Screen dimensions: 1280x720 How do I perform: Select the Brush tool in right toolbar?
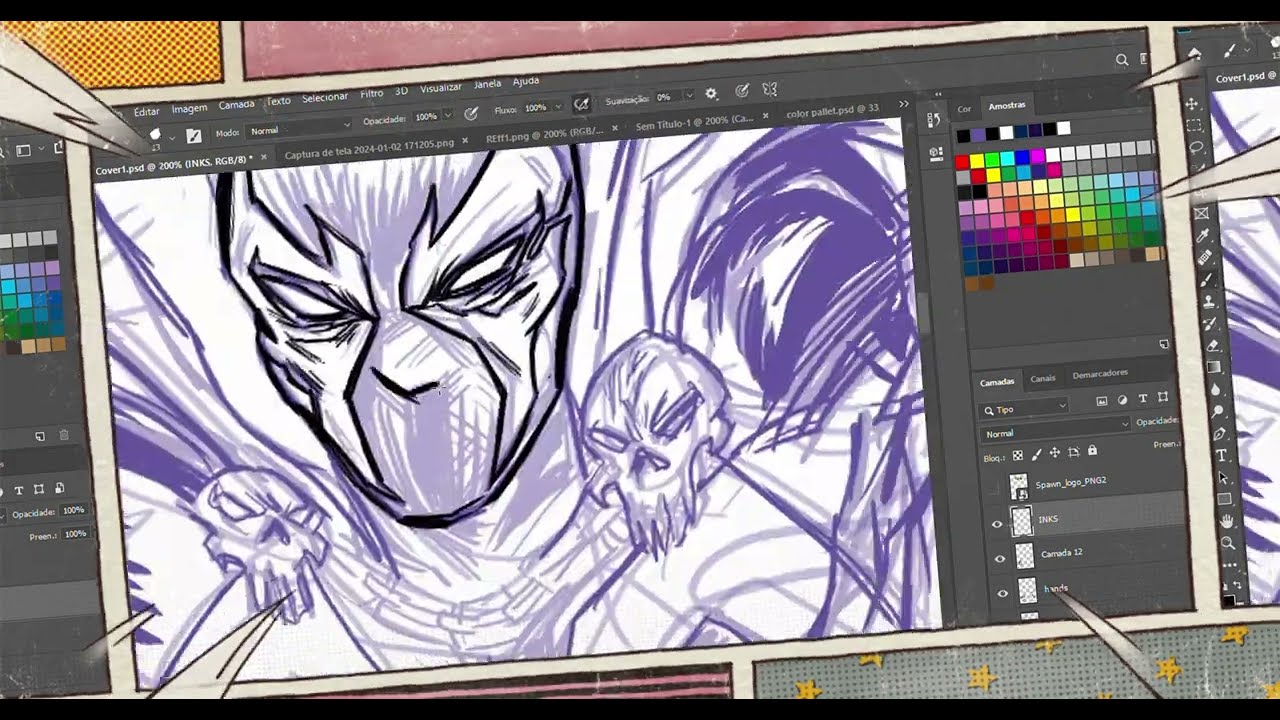click(x=1206, y=281)
